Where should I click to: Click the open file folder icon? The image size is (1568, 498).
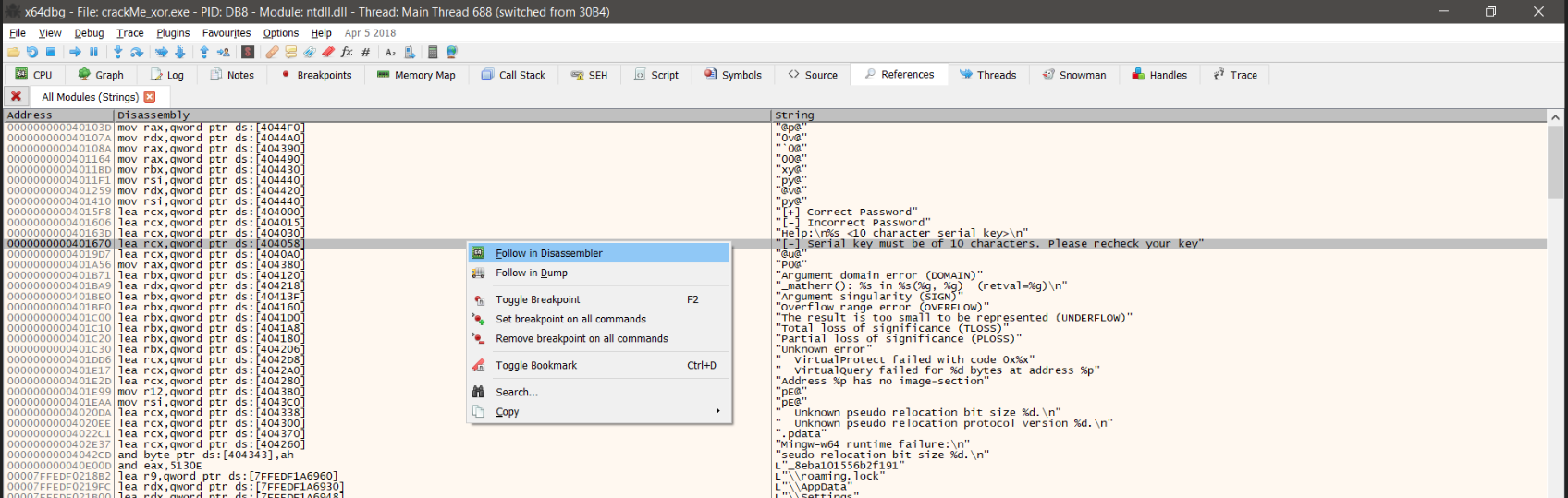pos(13,53)
